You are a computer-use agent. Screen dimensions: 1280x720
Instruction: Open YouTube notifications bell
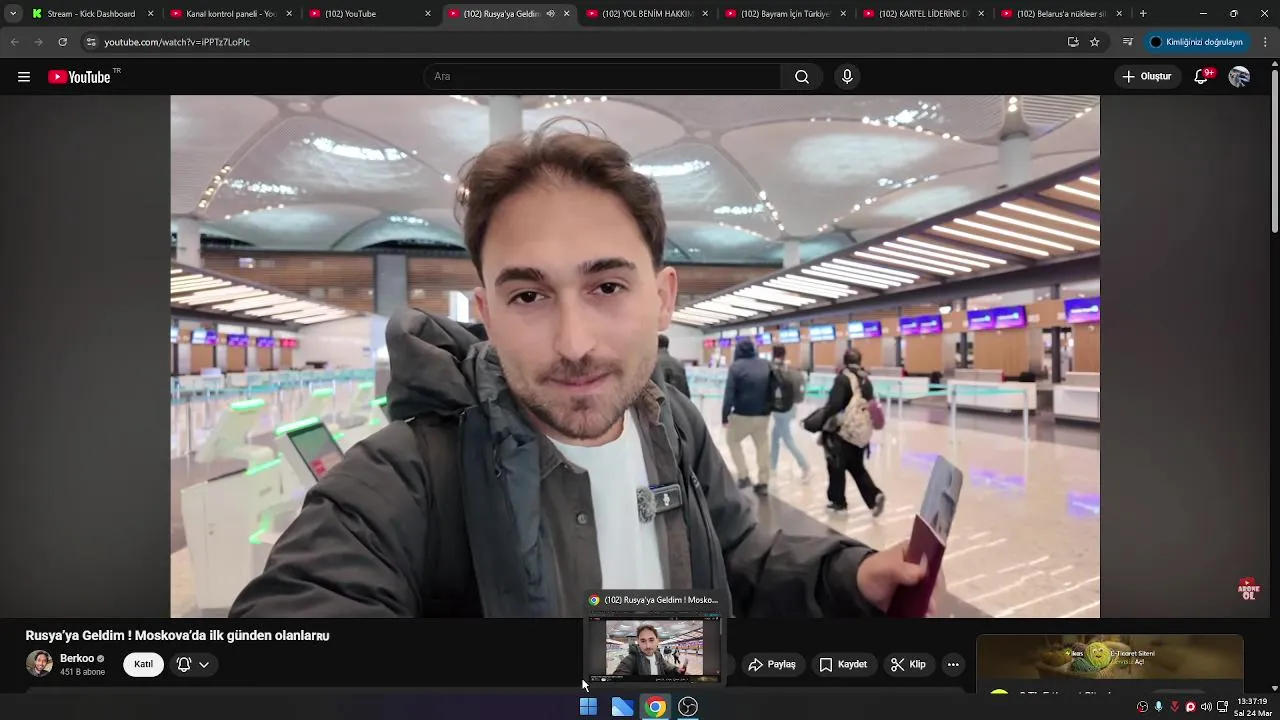pyautogui.click(x=1202, y=77)
